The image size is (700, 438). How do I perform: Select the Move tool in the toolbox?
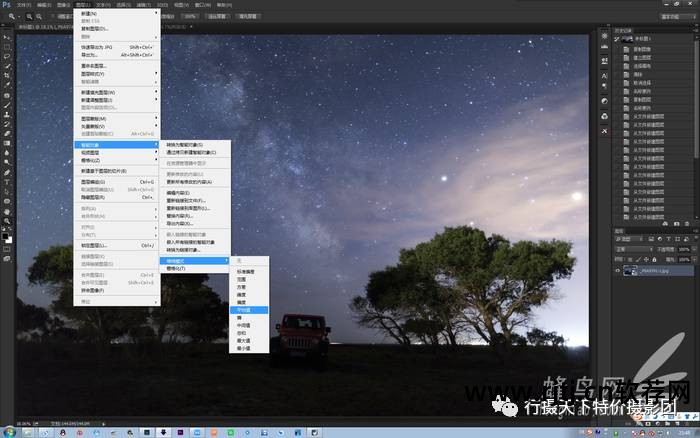click(x=6, y=37)
